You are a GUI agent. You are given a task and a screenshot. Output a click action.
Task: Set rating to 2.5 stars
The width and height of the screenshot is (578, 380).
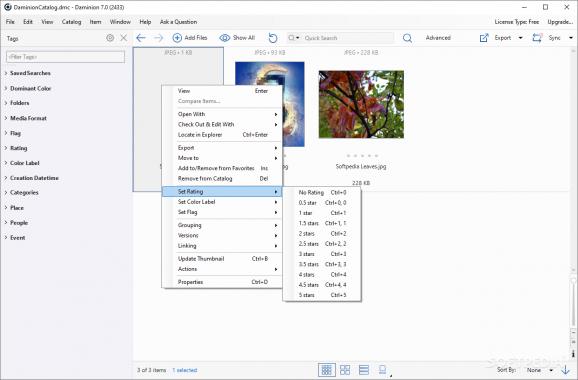click(x=322, y=244)
